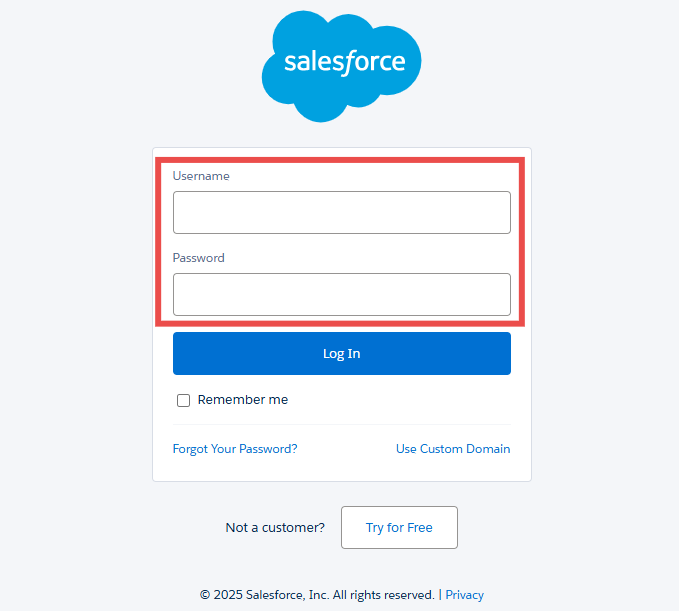
Task: Click the Try for Free button
Action: 399,527
